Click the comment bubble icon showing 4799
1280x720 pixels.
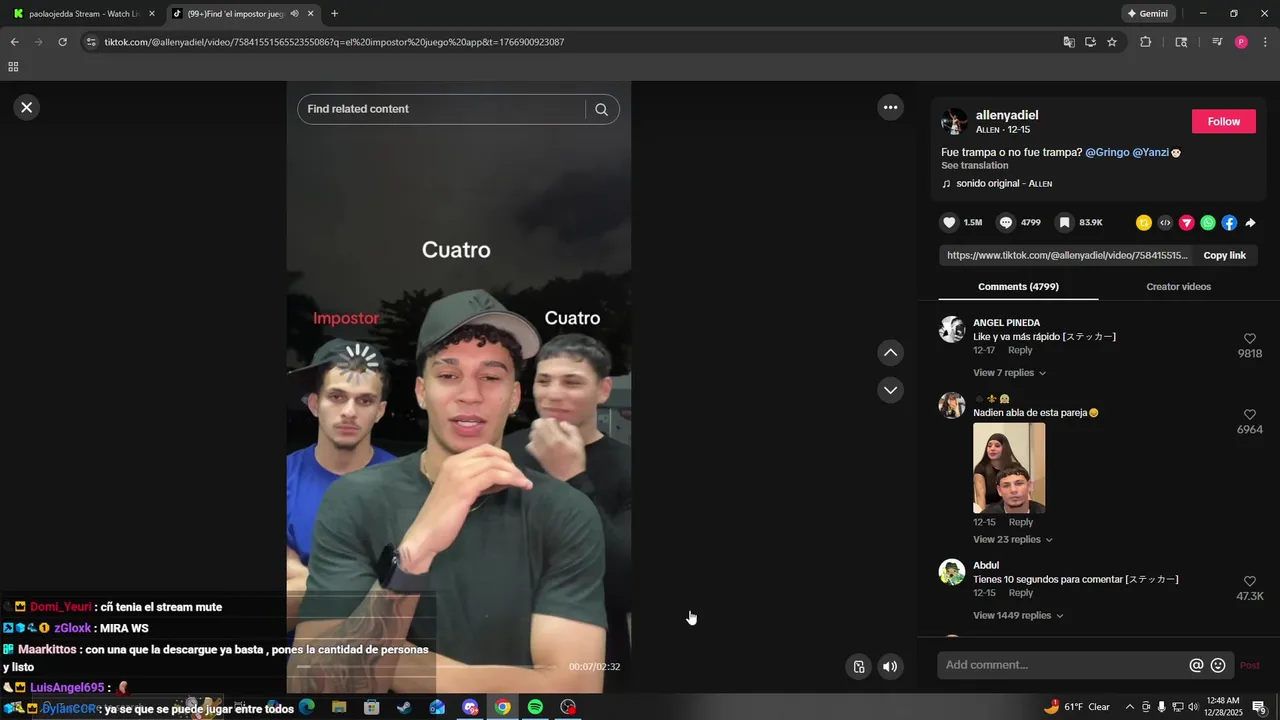(1006, 222)
